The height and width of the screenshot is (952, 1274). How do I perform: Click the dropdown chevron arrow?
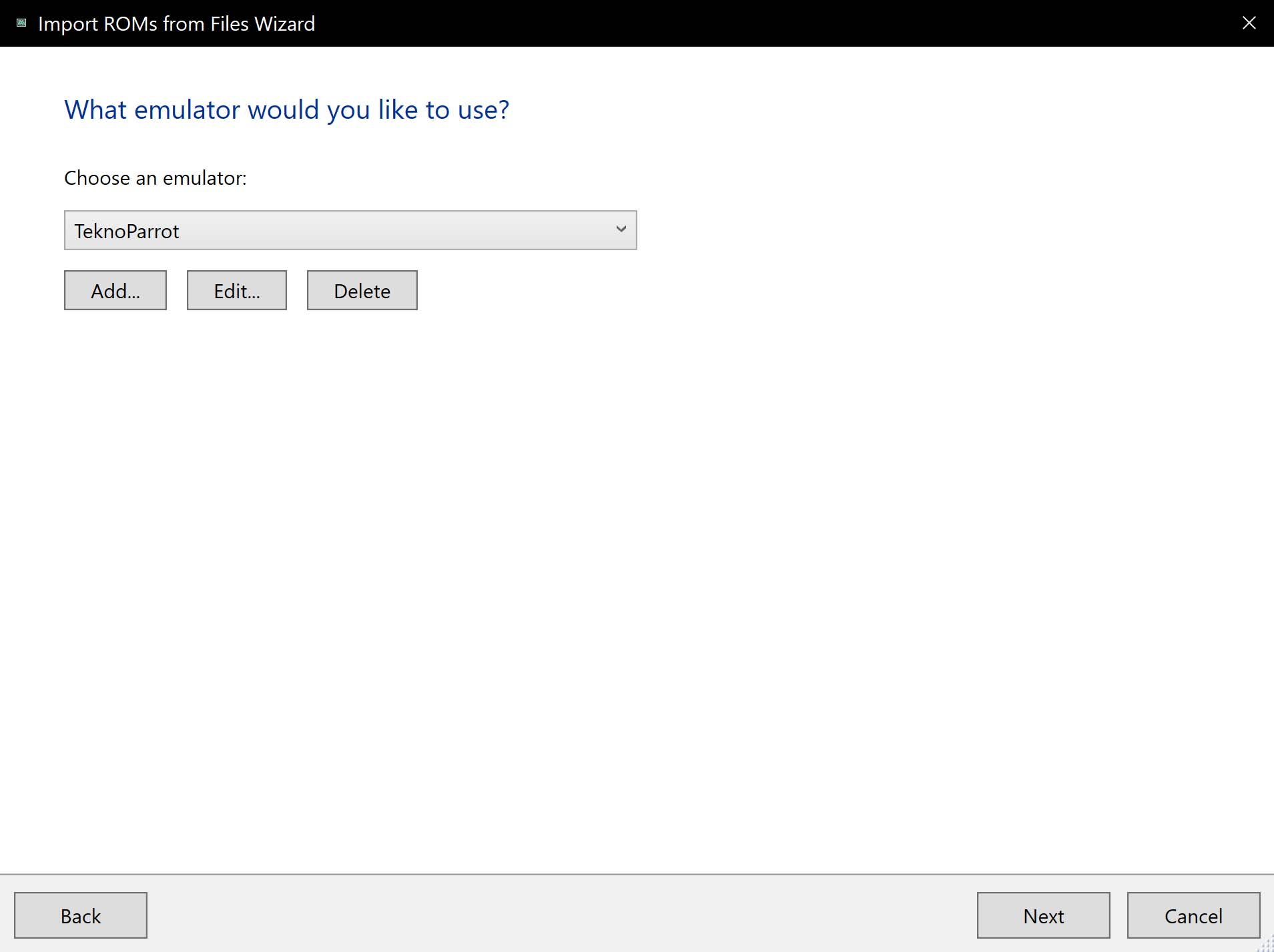tap(621, 229)
